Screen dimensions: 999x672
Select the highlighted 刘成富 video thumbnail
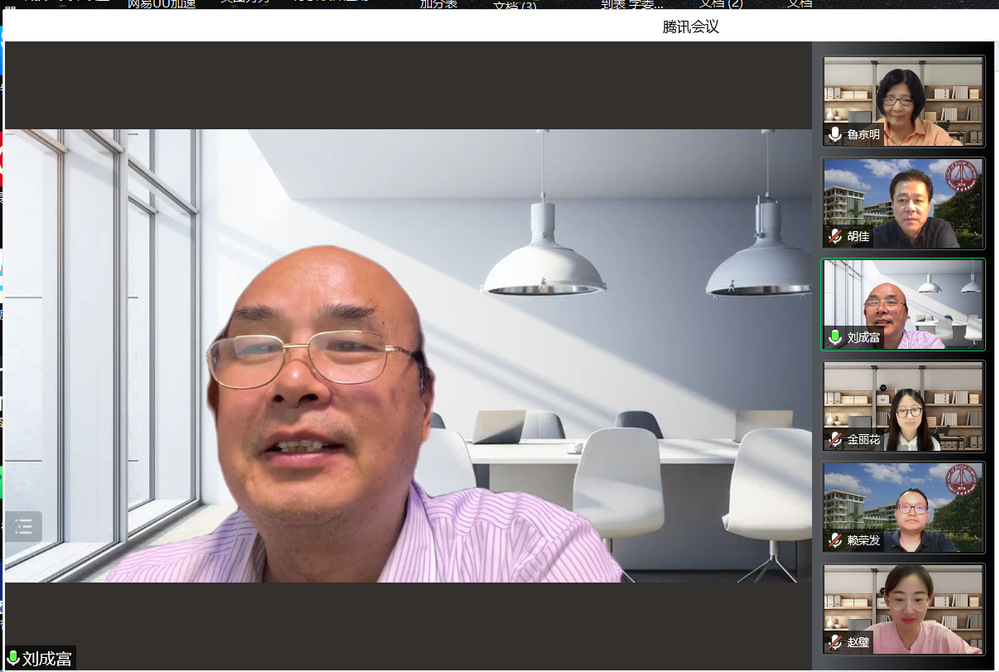903,302
